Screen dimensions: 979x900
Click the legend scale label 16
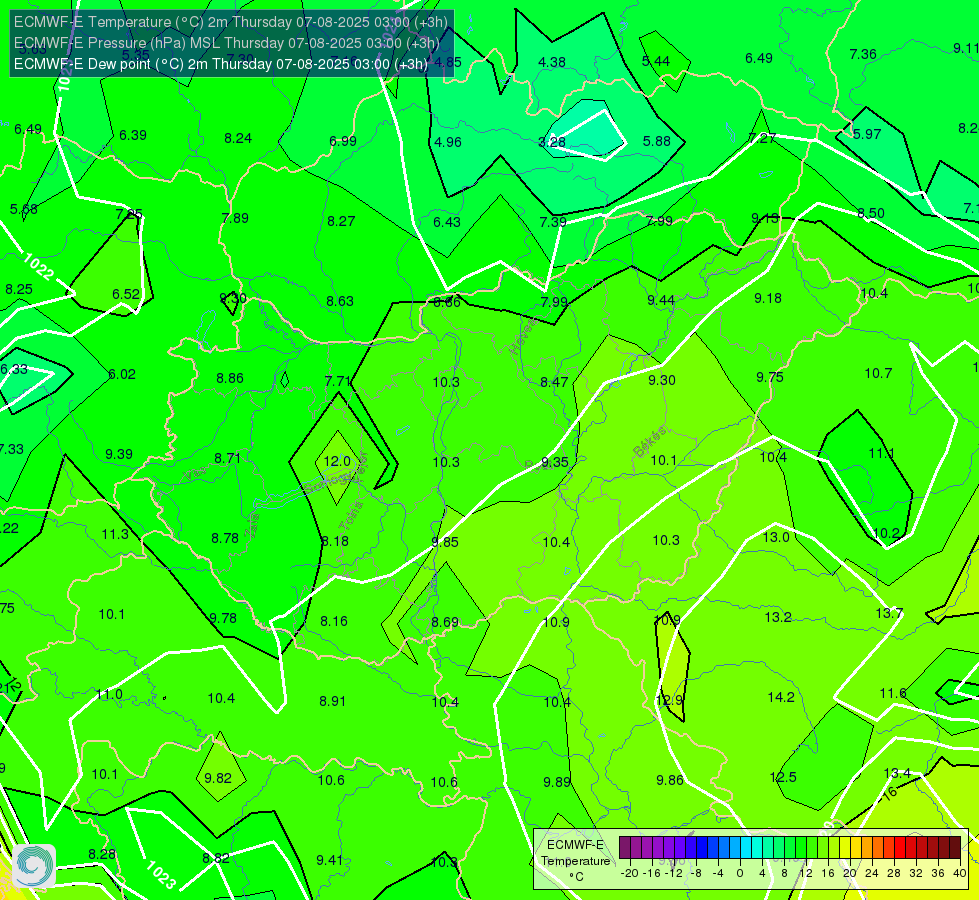click(x=828, y=873)
